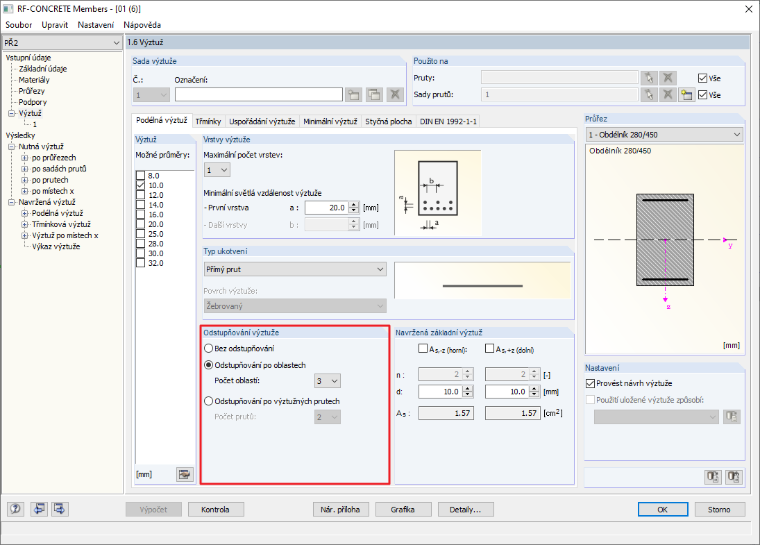Image resolution: width=760 pixels, height=545 pixels.
Task: Click the help question mark icon
Action: click(16, 509)
